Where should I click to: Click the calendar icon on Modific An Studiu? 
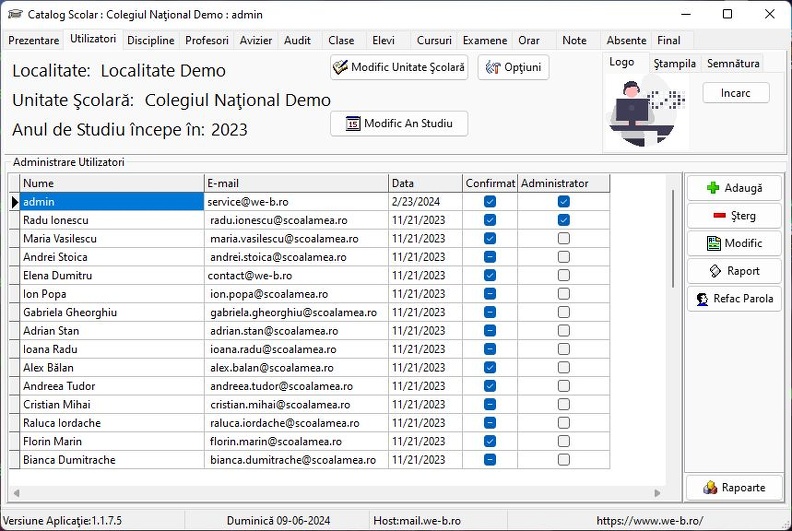(353, 123)
